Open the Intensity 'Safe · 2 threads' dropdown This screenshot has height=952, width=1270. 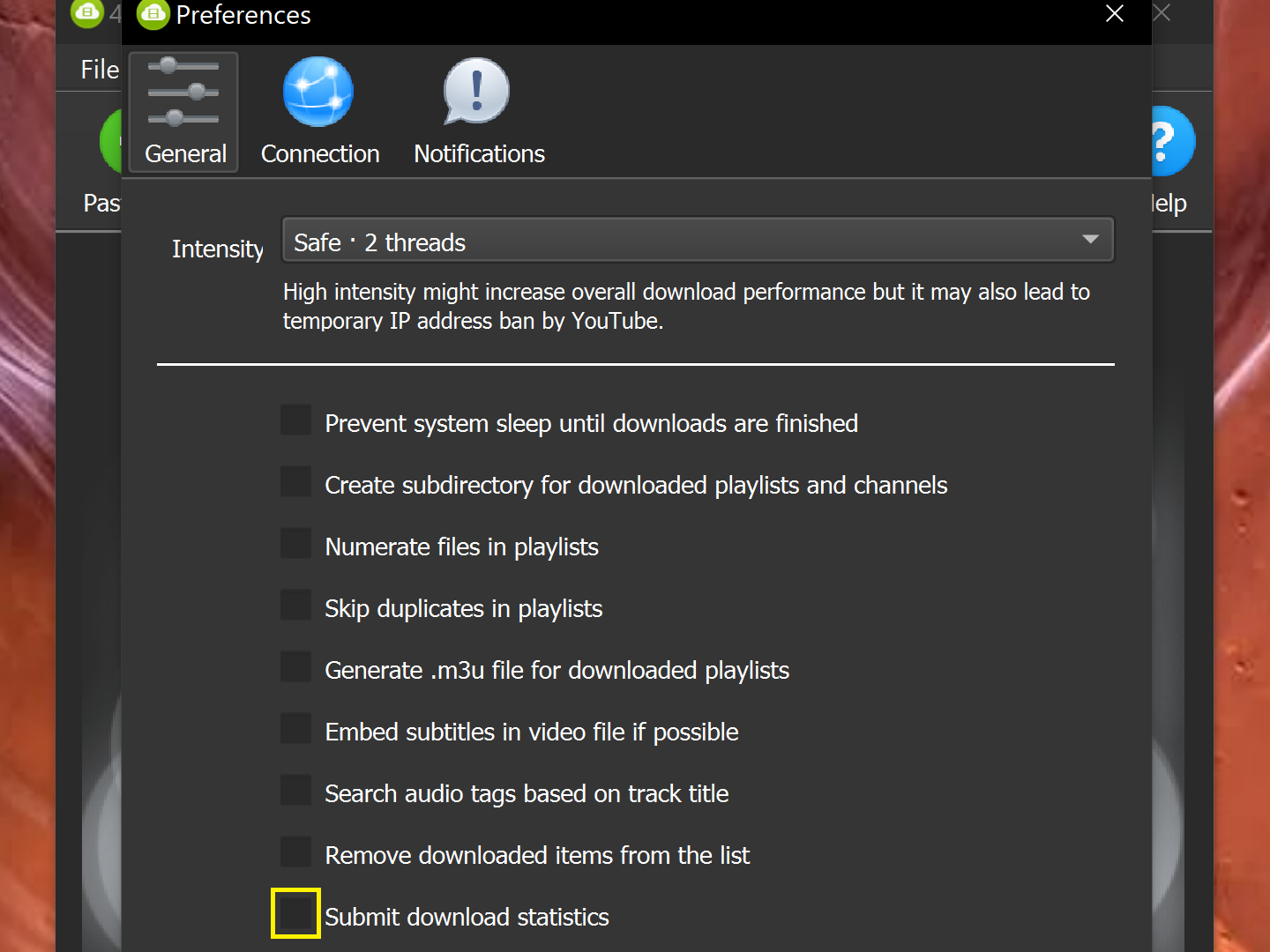click(x=679, y=241)
